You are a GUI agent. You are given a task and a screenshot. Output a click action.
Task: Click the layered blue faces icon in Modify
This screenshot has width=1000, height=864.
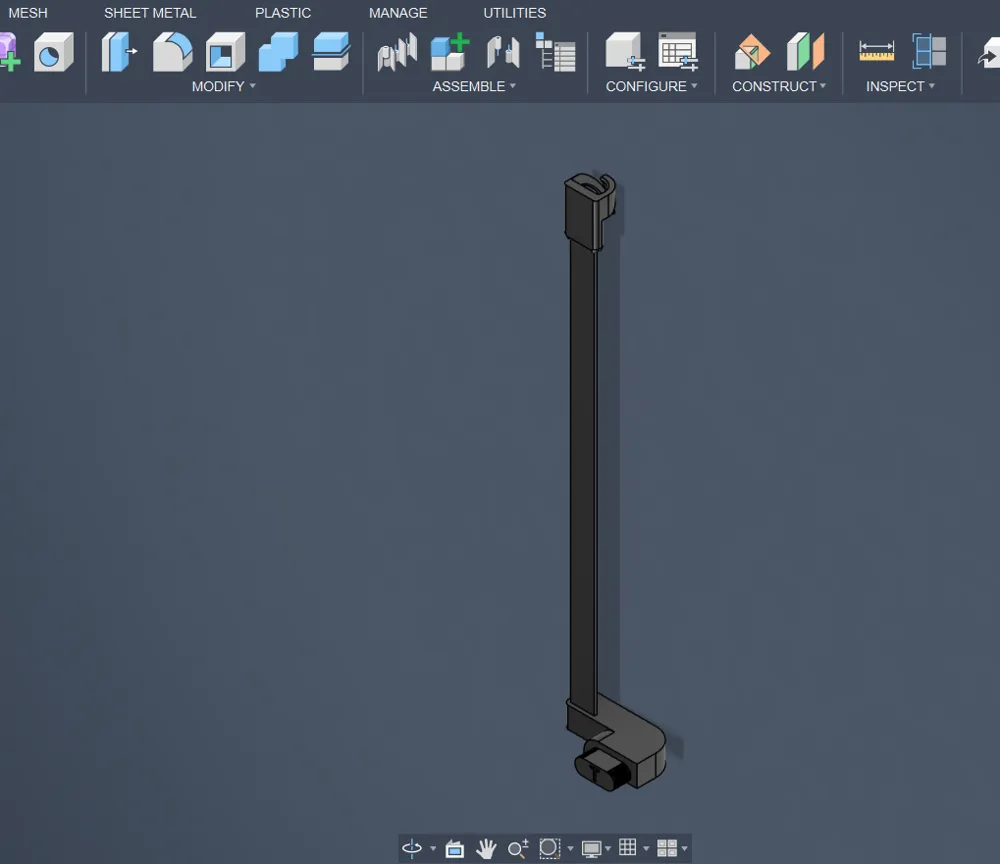pyautogui.click(x=331, y=52)
